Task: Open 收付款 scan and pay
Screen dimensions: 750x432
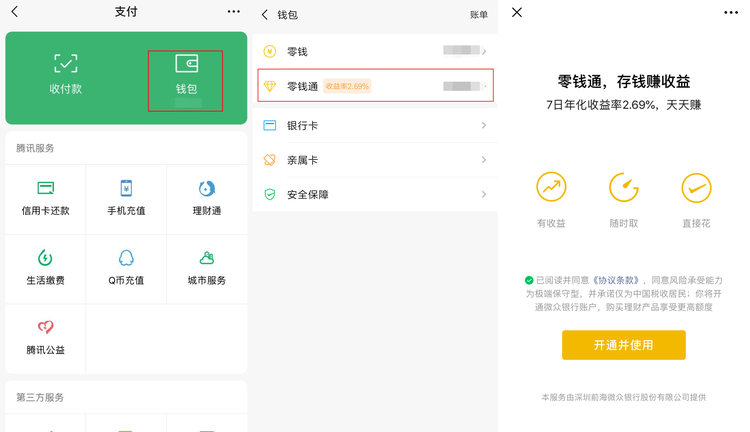Action: click(x=66, y=74)
